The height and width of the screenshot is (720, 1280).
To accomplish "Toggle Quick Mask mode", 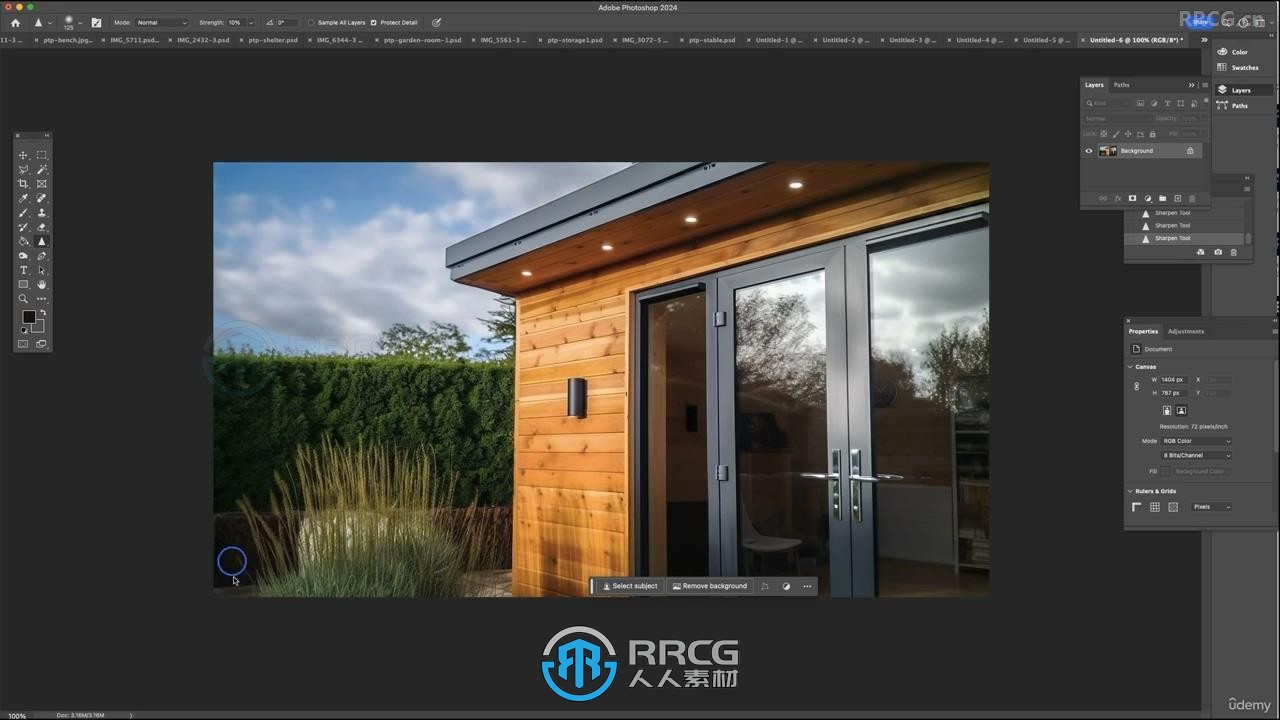I will [23, 344].
